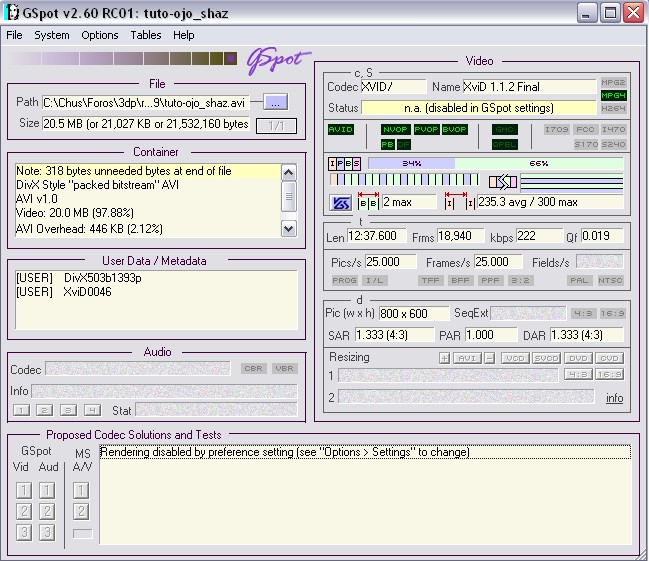649x561 pixels.
Task: Click the H264 indicator icon
Action: click(613, 108)
